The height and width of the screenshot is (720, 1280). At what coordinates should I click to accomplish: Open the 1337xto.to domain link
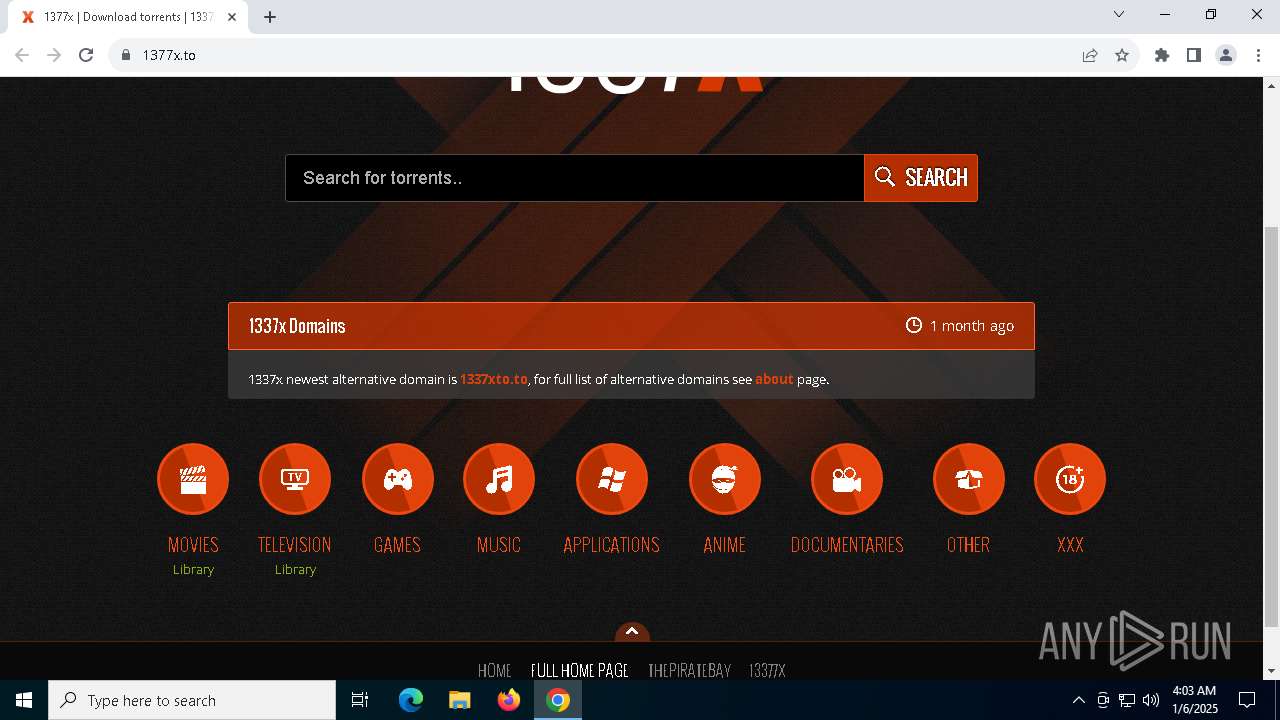coord(494,379)
